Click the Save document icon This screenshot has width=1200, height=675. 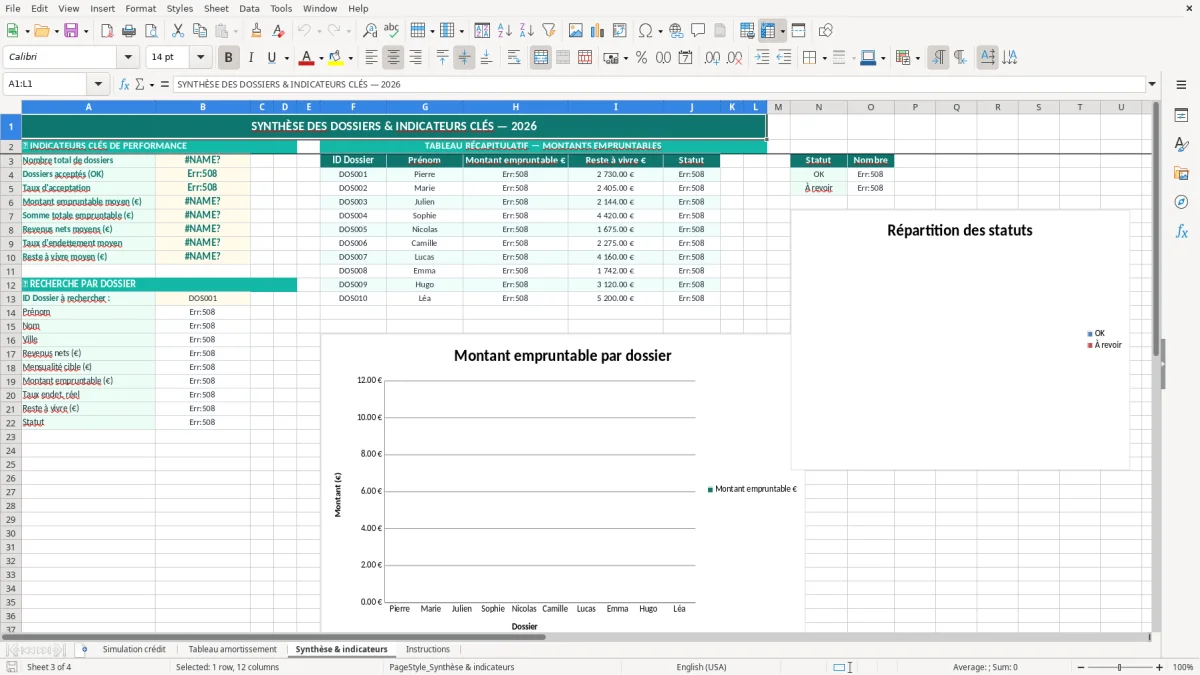[x=71, y=31]
